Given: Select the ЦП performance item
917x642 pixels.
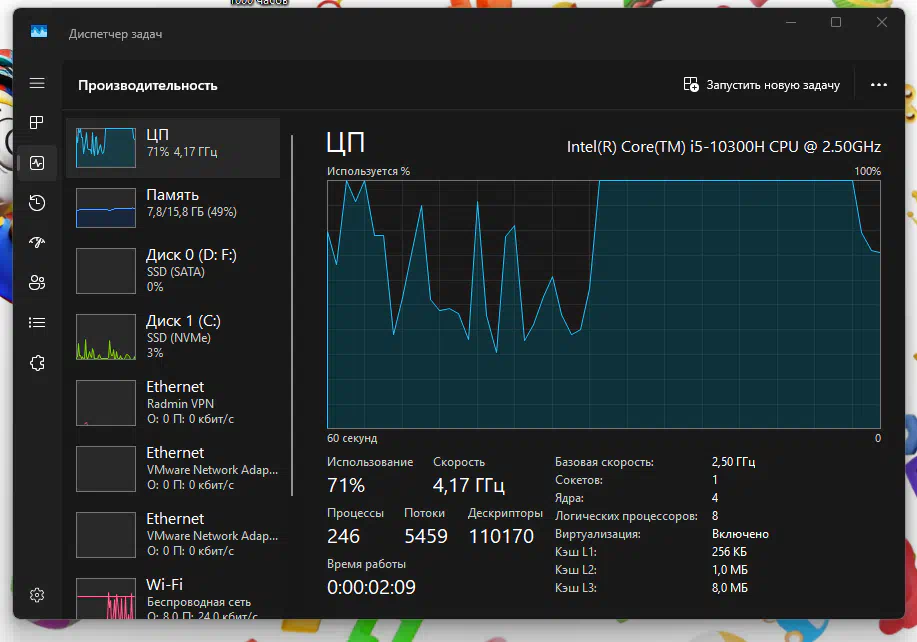Looking at the screenshot, I should coord(173,147).
